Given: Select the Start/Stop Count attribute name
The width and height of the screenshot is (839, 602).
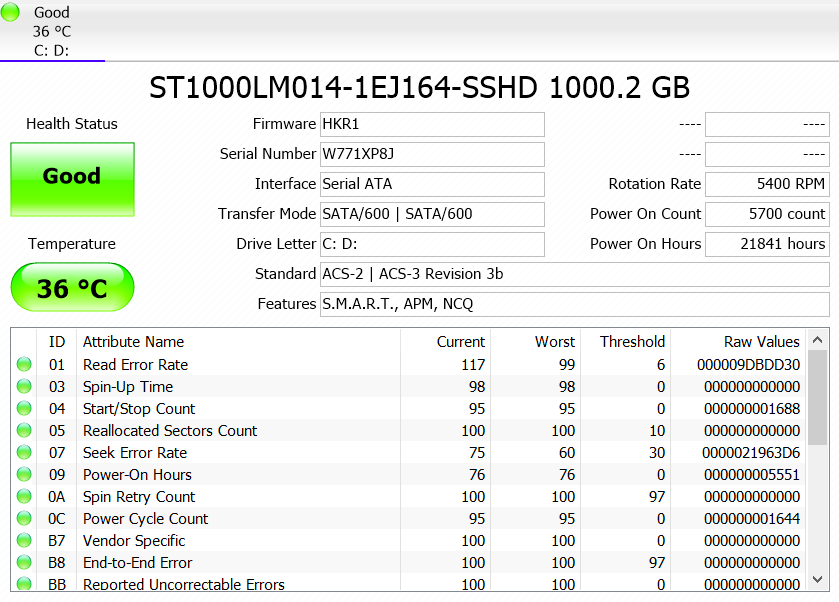Looking at the screenshot, I should point(139,409).
